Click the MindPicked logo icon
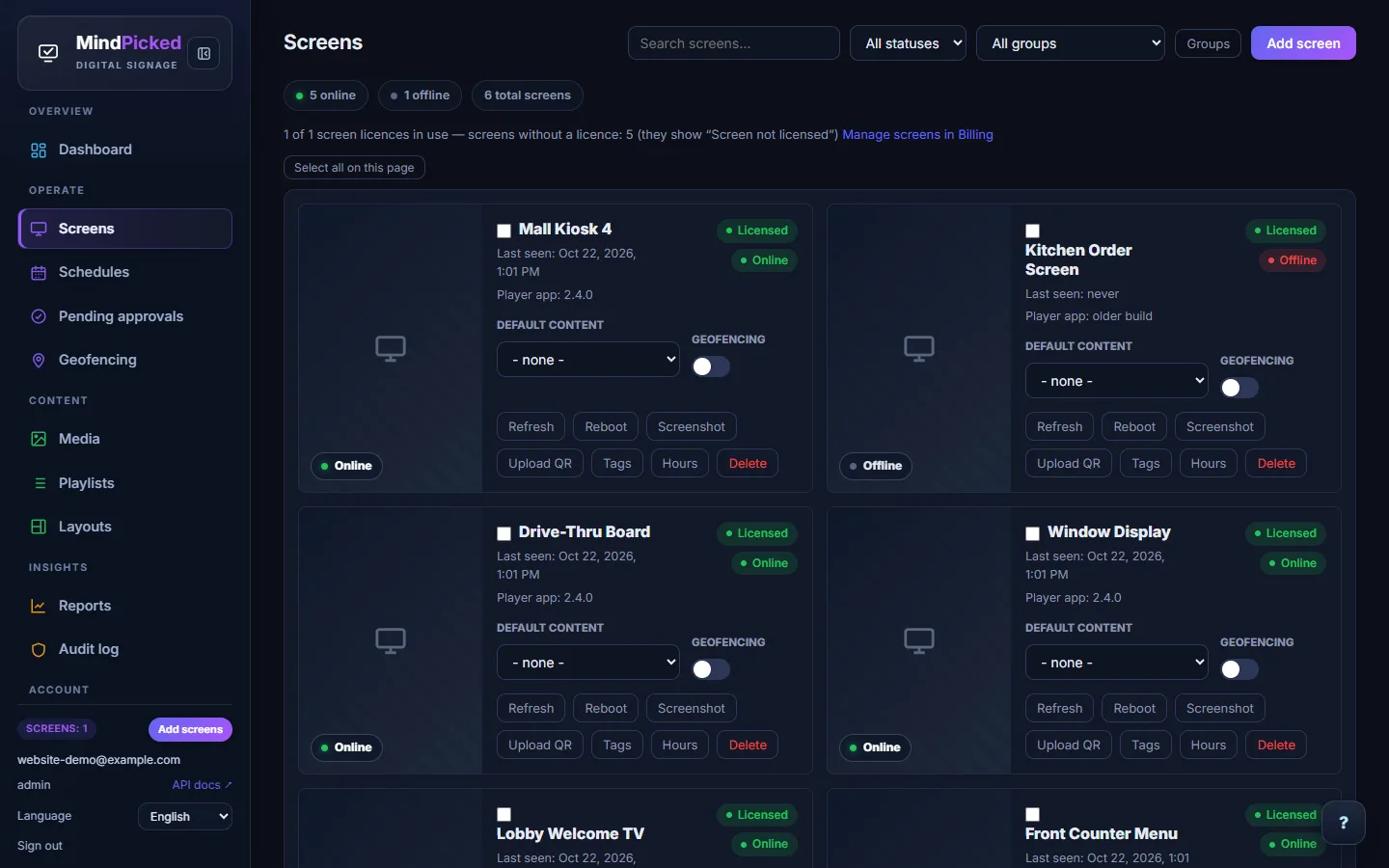Viewport: 1389px width, 868px height. pyautogui.click(x=48, y=53)
